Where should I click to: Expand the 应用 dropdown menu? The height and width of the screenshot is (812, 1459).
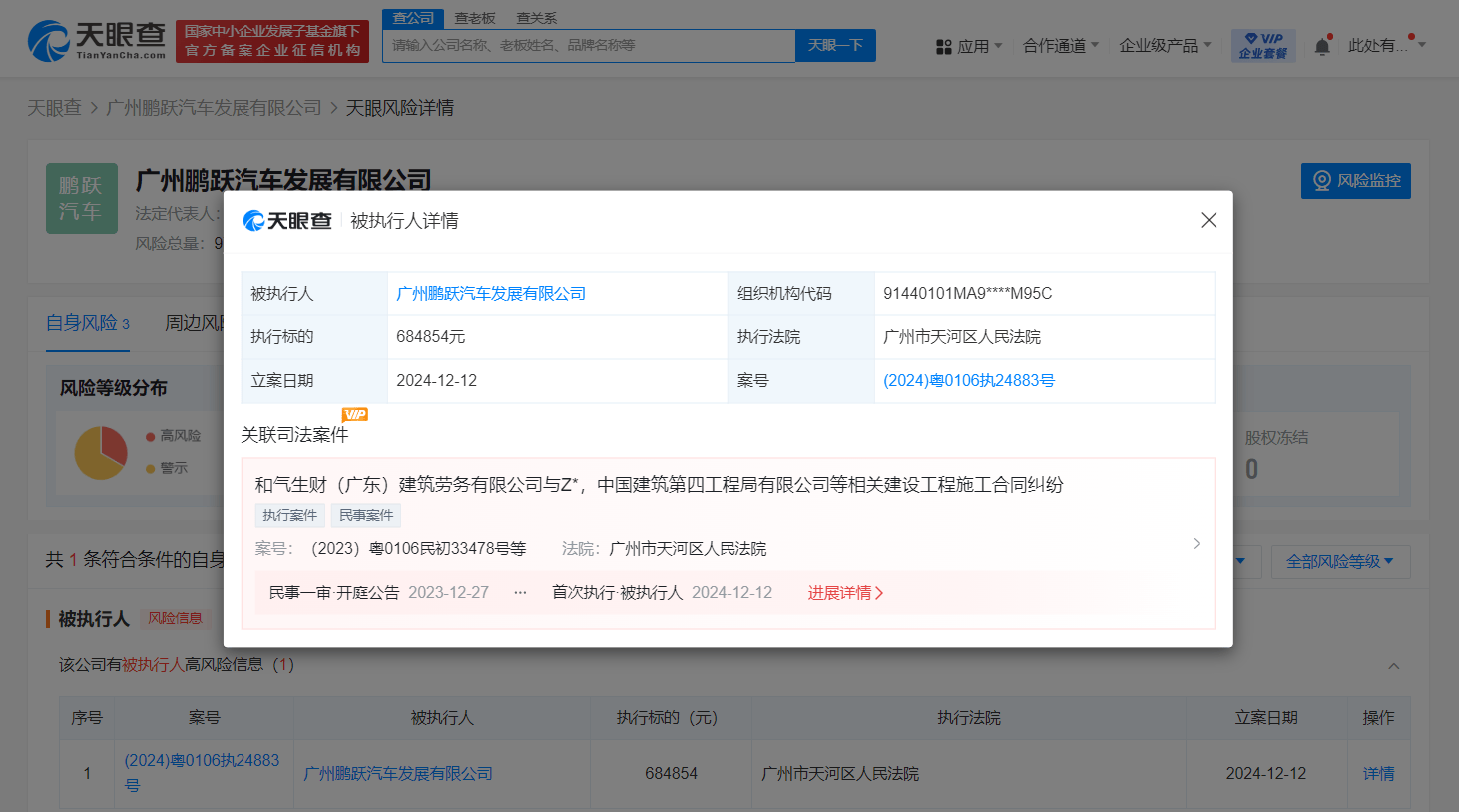pos(969,46)
